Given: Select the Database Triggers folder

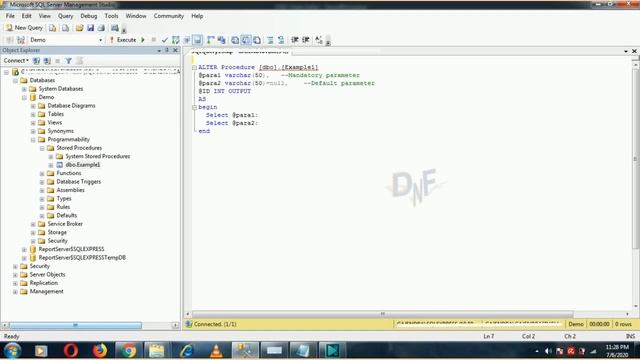Looking at the screenshot, I should tap(78, 182).
